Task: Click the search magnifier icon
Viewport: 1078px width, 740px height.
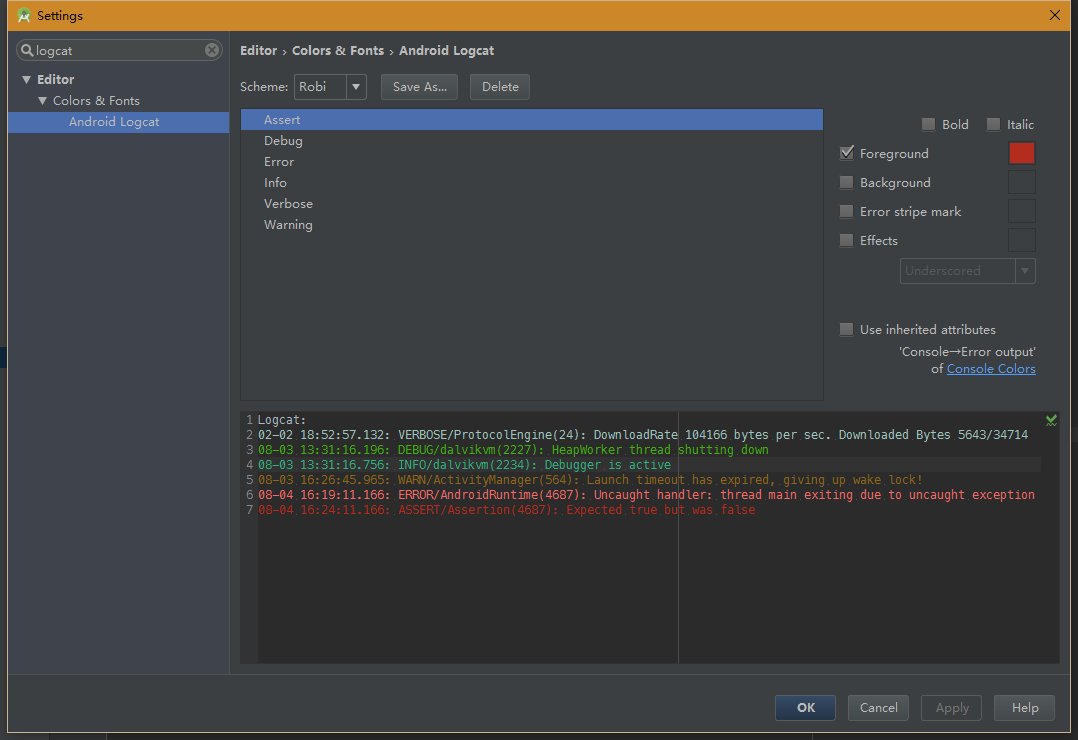Action: click(x=27, y=50)
